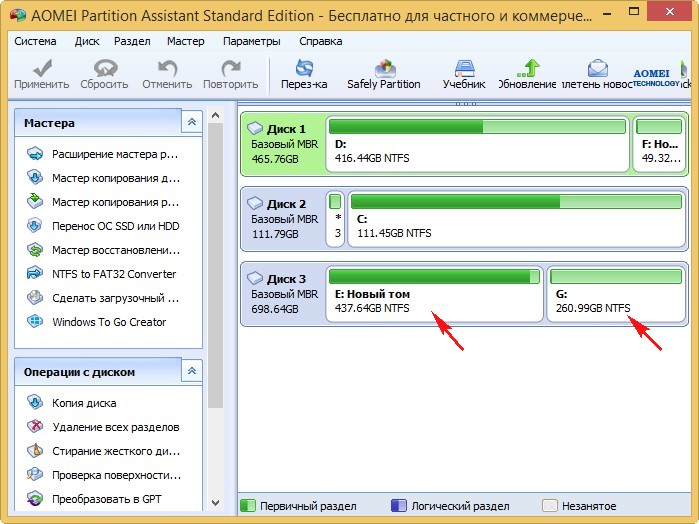Click Копия диска operation
Image resolution: width=699 pixels, height=524 pixels.
[x=71, y=403]
